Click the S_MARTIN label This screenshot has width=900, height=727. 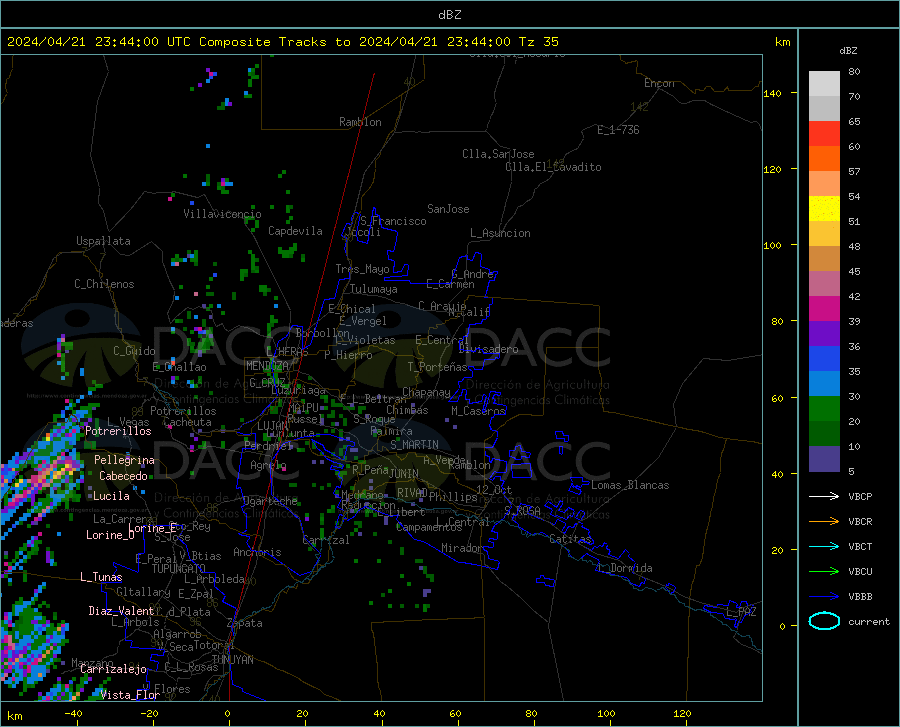point(414,445)
